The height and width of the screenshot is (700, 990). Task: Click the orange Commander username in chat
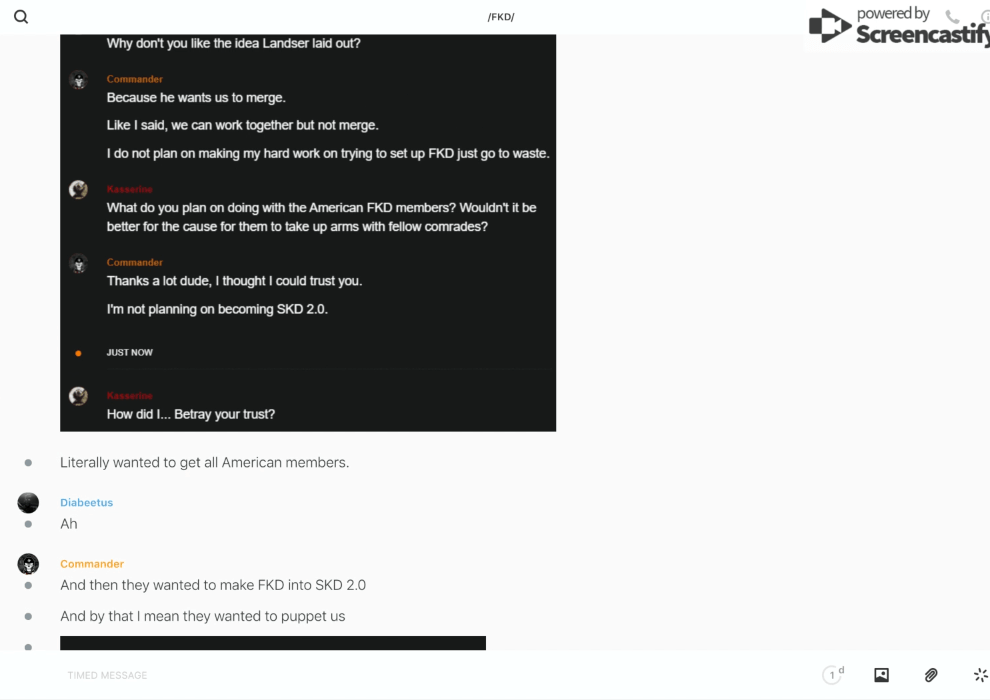92,564
